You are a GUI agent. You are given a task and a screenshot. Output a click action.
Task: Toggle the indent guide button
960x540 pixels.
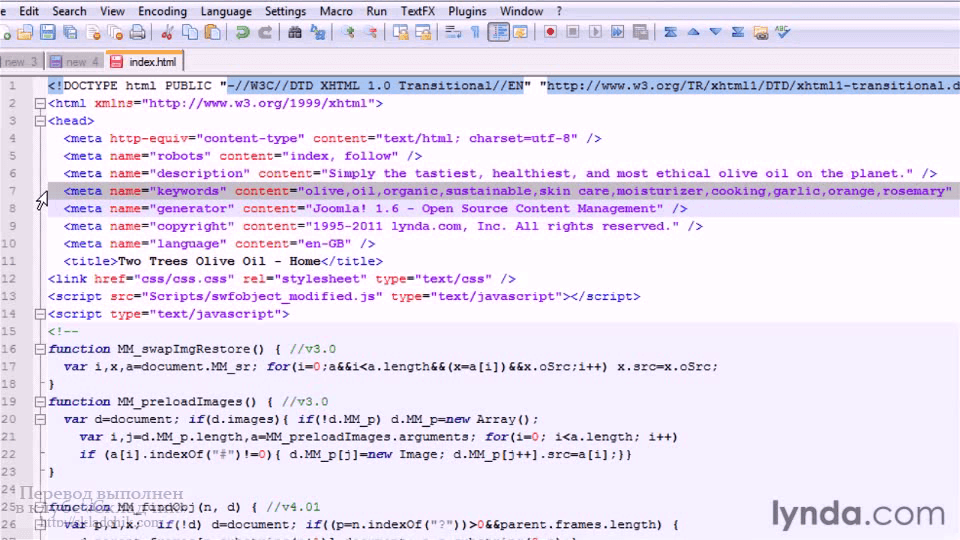point(498,32)
